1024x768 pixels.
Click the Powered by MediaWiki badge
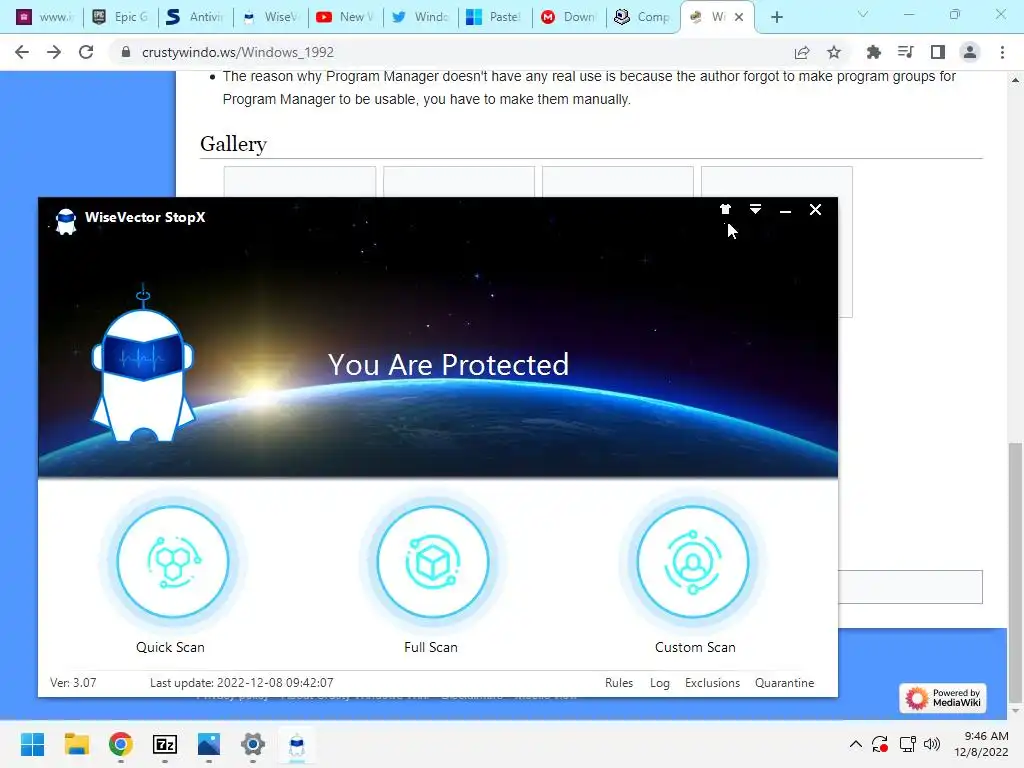click(x=942, y=697)
